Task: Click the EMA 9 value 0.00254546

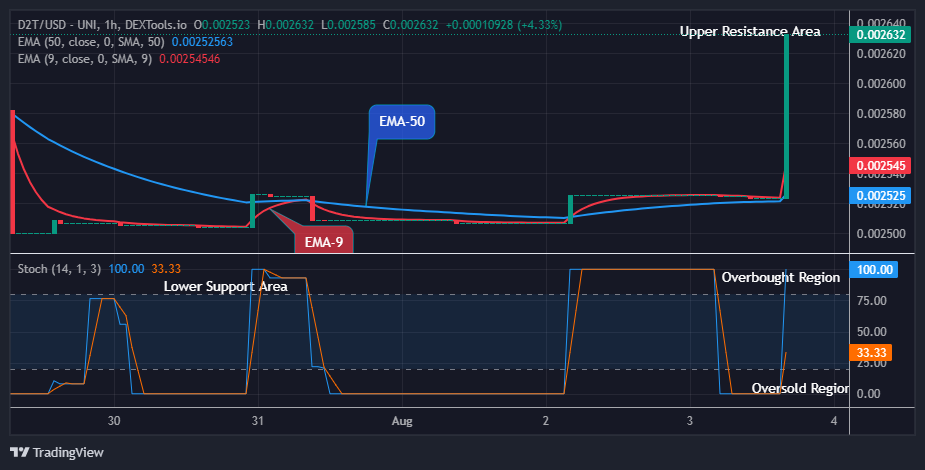Action: tap(189, 59)
